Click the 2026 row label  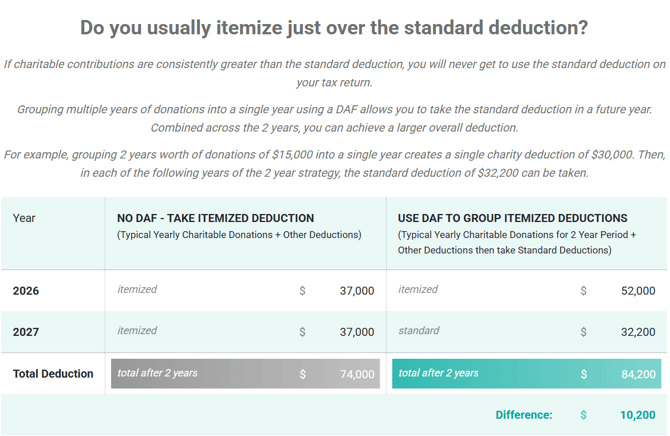click(x=27, y=291)
